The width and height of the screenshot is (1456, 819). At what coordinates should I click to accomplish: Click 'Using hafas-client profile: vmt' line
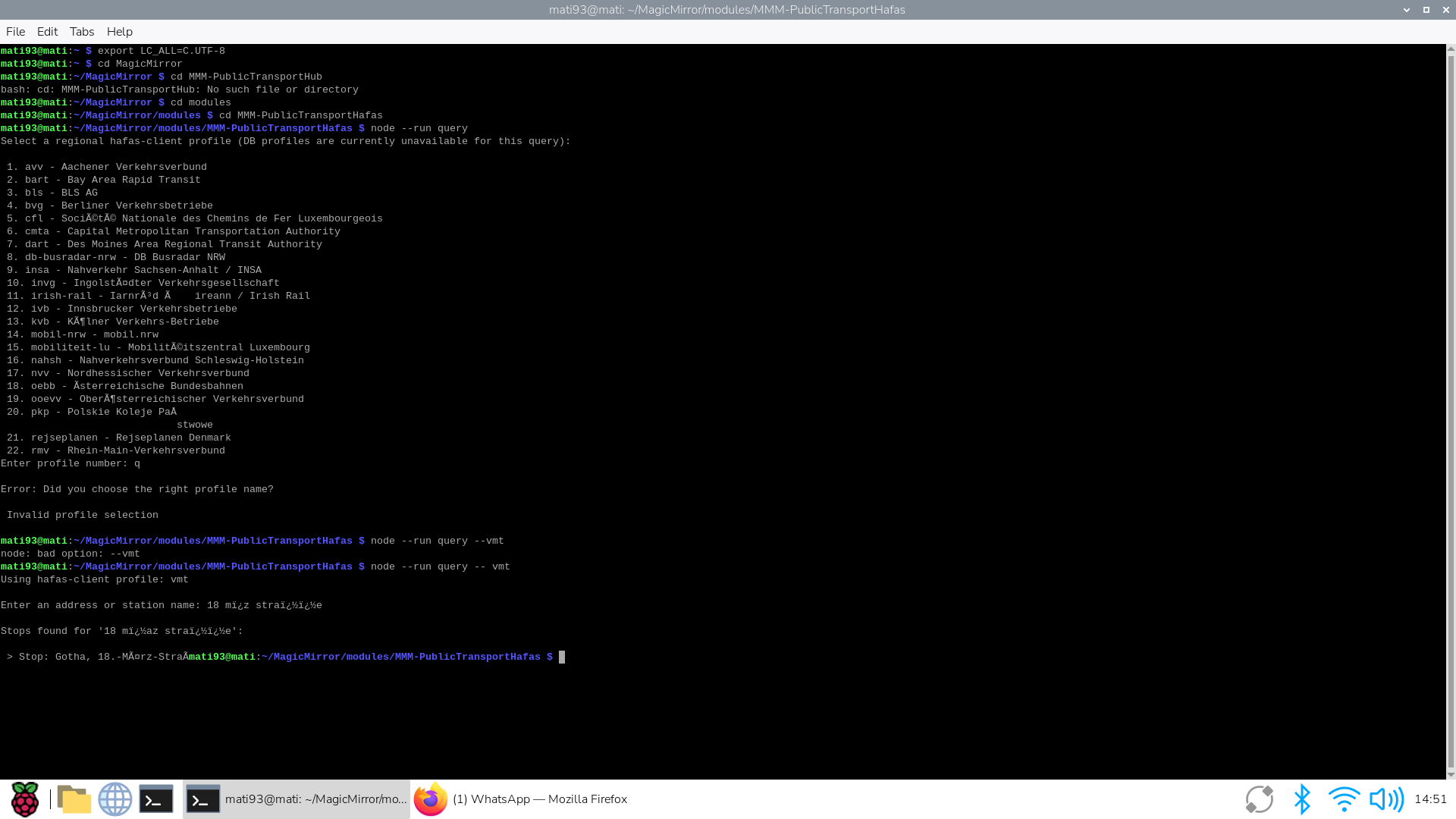point(95,579)
